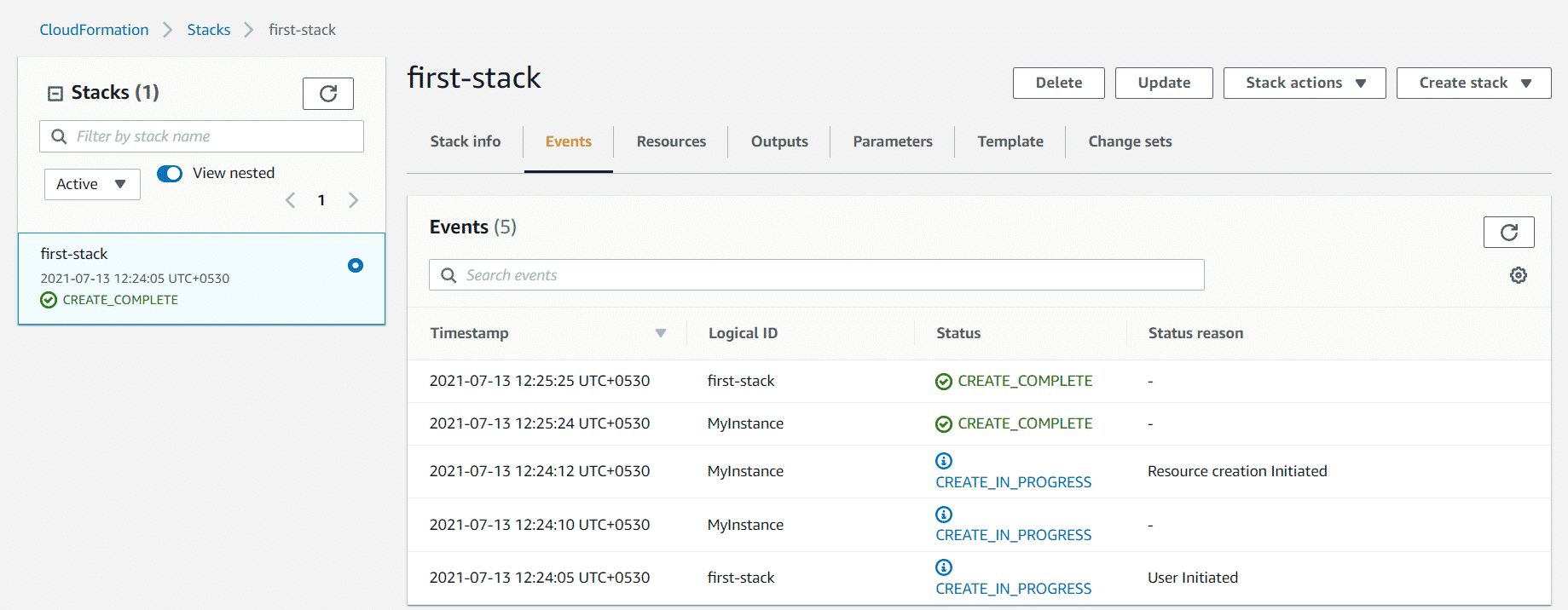This screenshot has height=610, width=1568.
Task: Sort events by Timestamp arrow
Action: pyautogui.click(x=661, y=333)
